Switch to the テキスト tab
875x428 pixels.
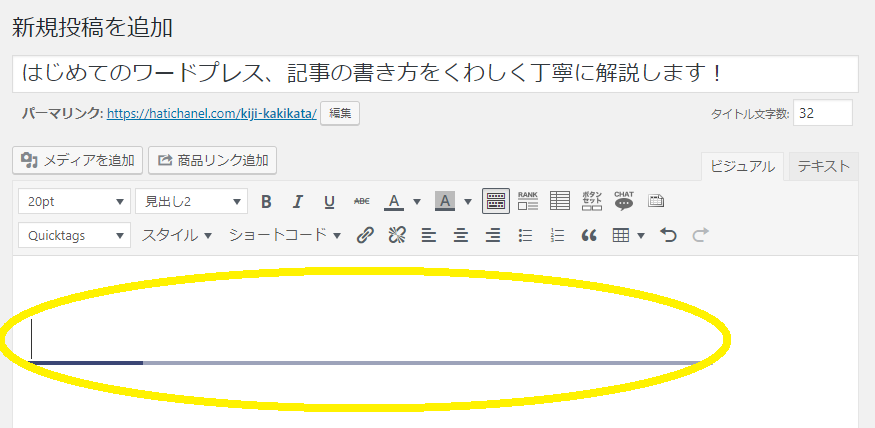point(824,166)
